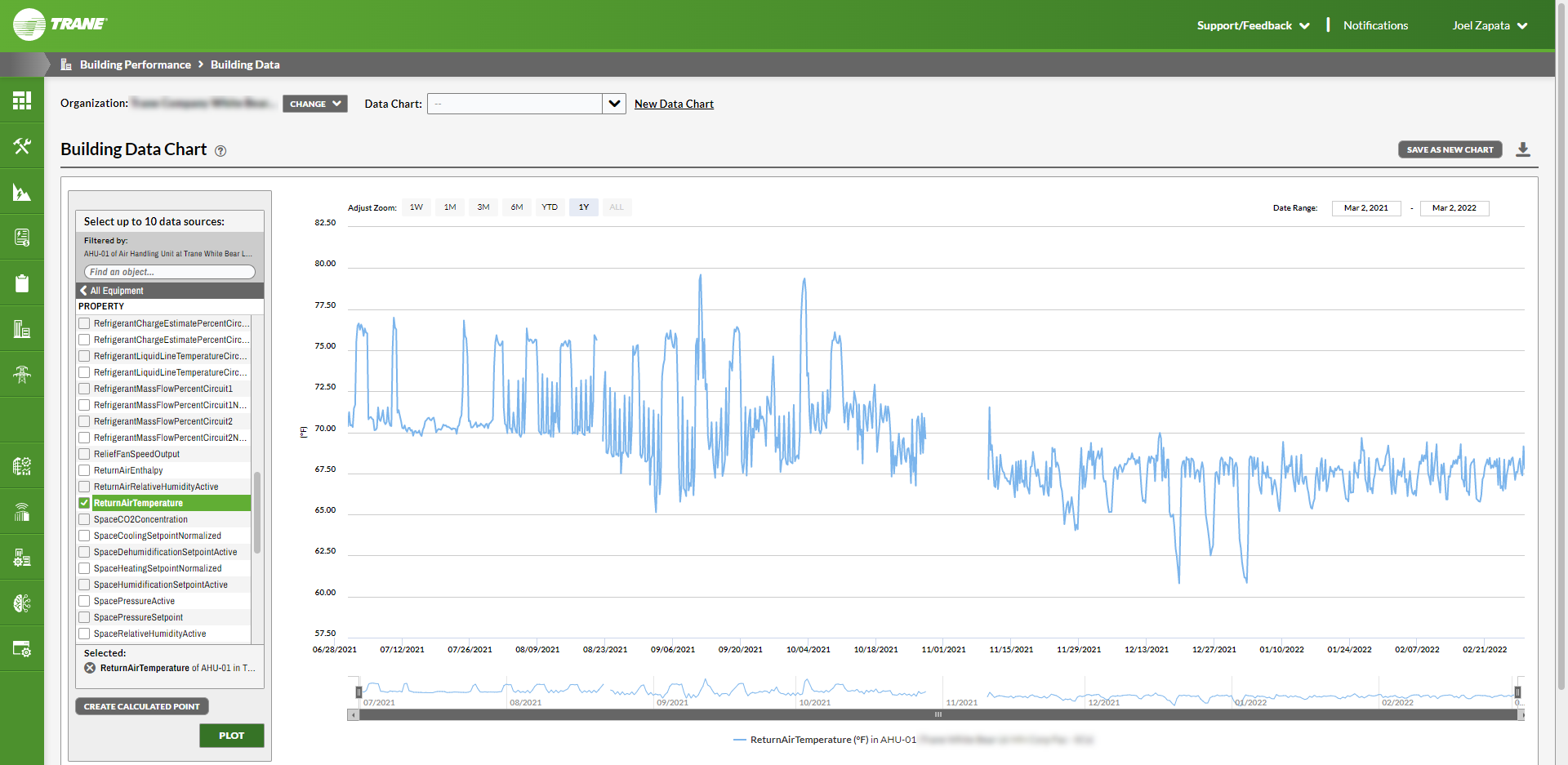
Task: Check the SpaceCO2Concentration checkbox
Action: click(x=84, y=519)
